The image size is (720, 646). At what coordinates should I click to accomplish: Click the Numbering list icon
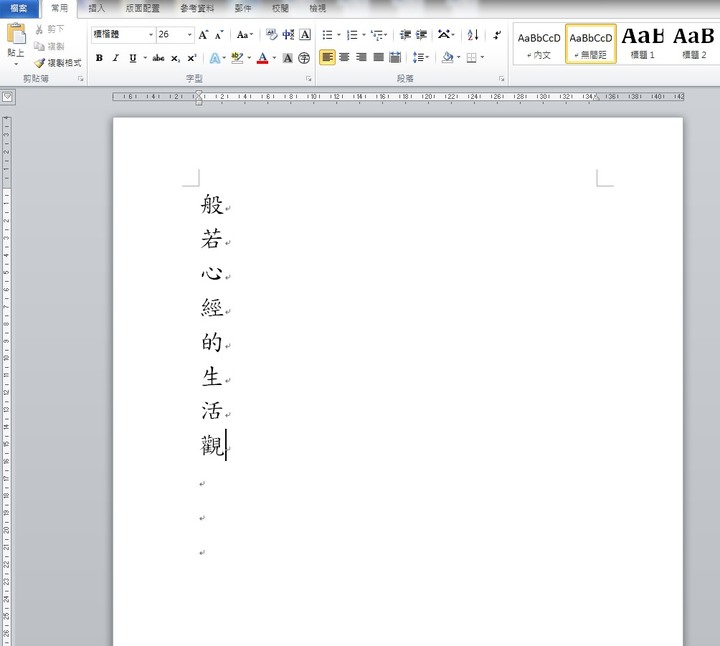pyautogui.click(x=352, y=35)
